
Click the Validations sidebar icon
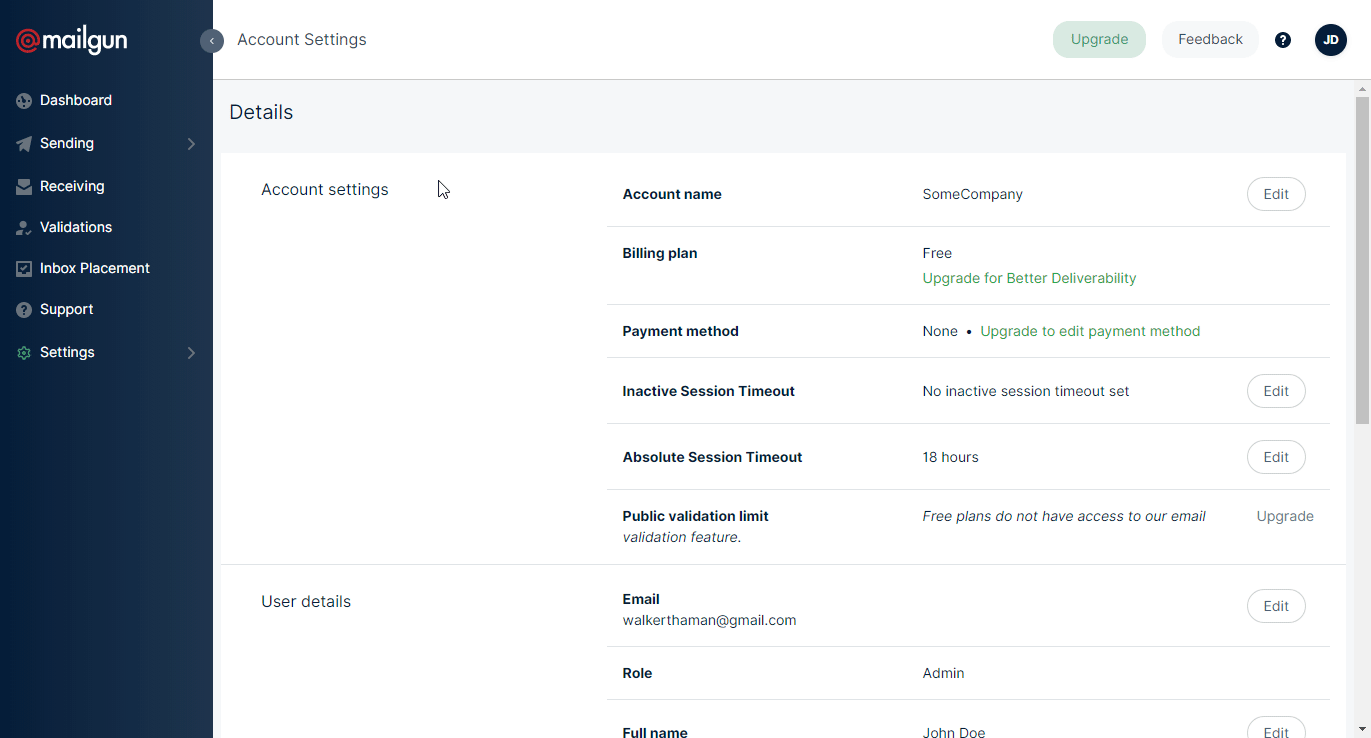(24, 228)
